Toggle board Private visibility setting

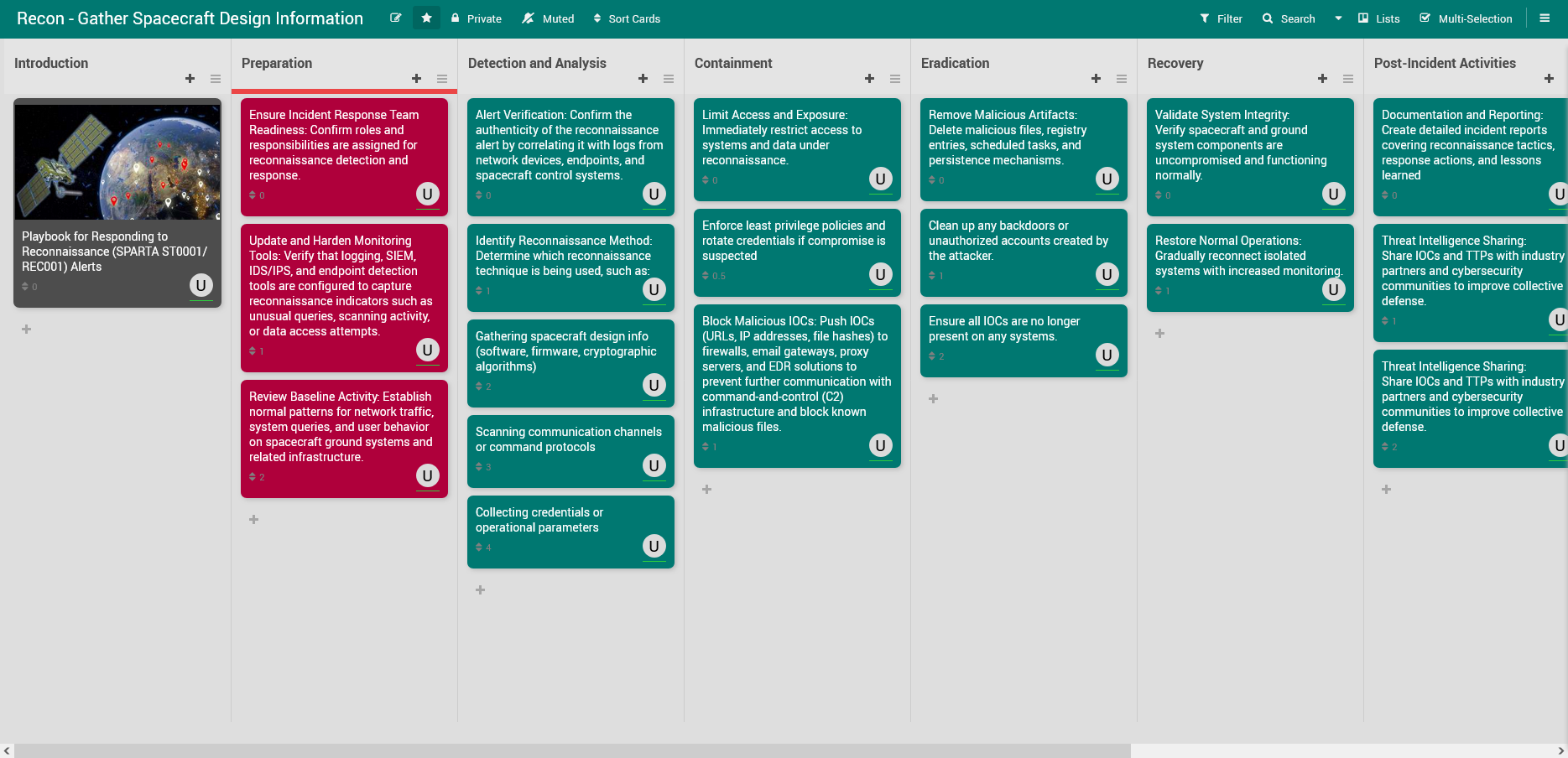pos(476,18)
